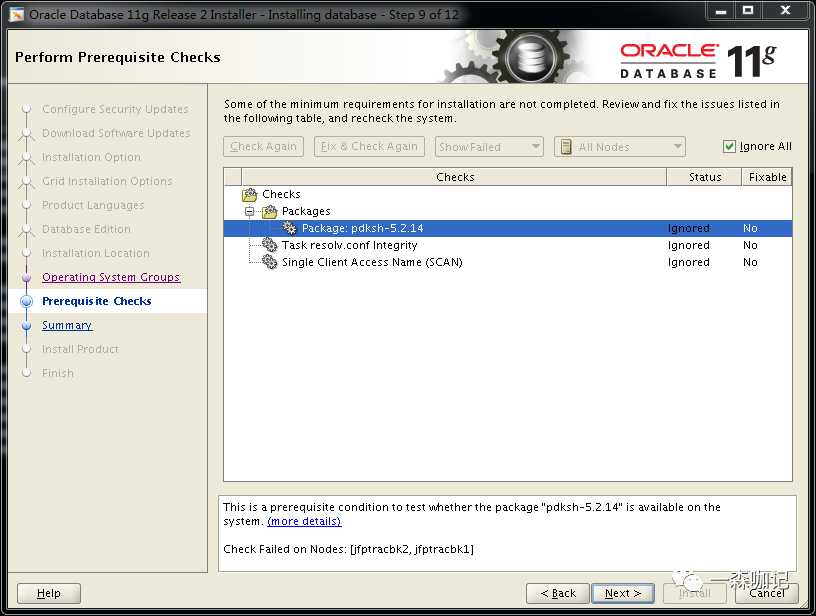Viewport: 816px width, 616px height.
Task: Click Installation Location step
Action: 96,253
